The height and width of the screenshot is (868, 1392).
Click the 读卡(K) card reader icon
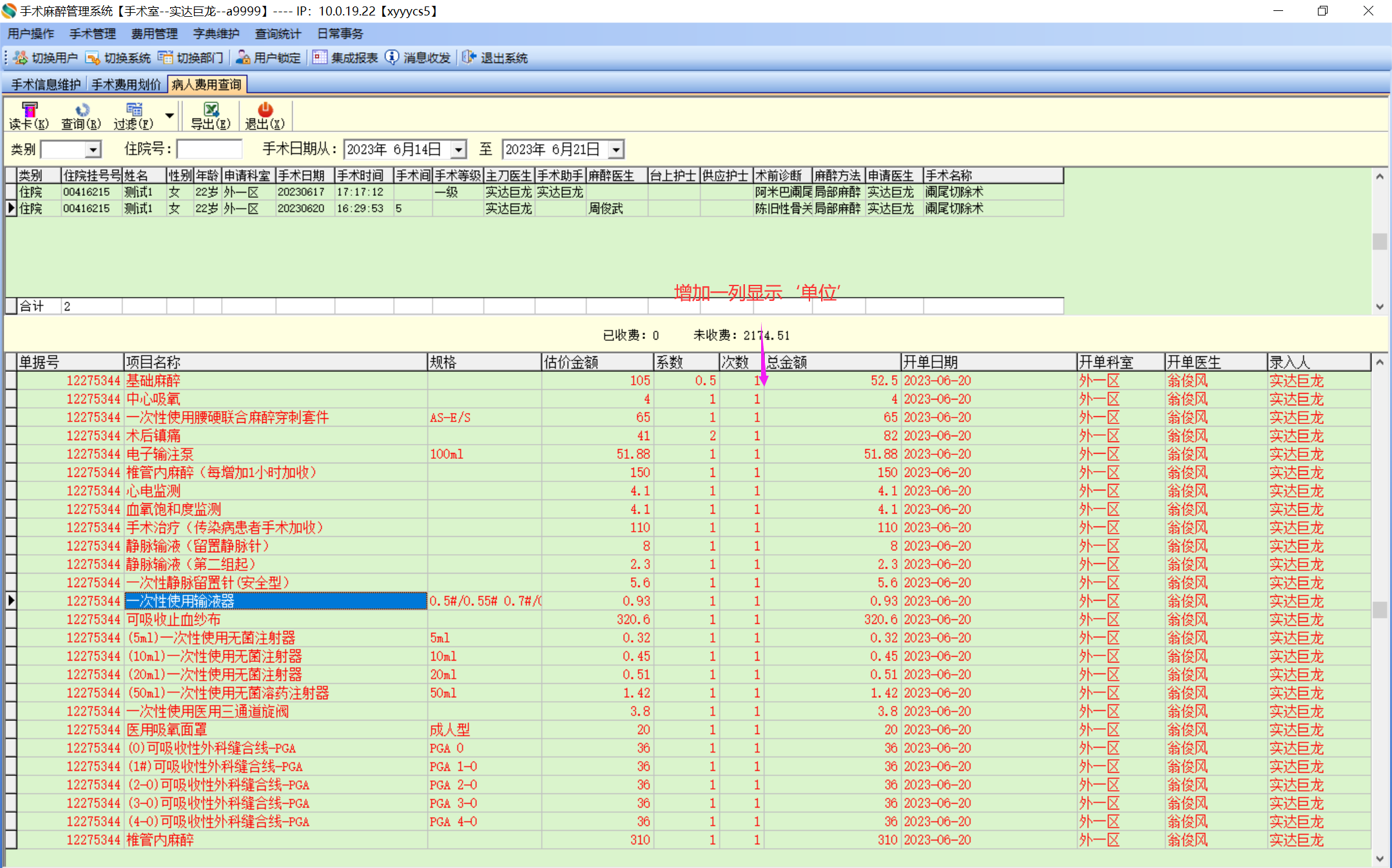coord(29,110)
